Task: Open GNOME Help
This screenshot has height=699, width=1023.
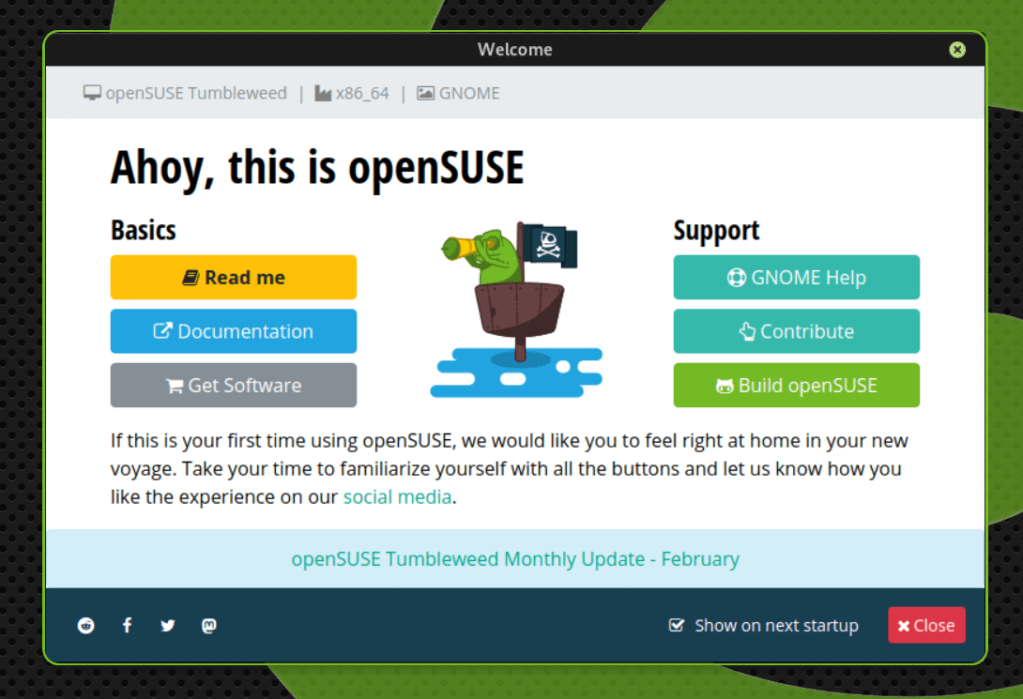Action: 796,278
